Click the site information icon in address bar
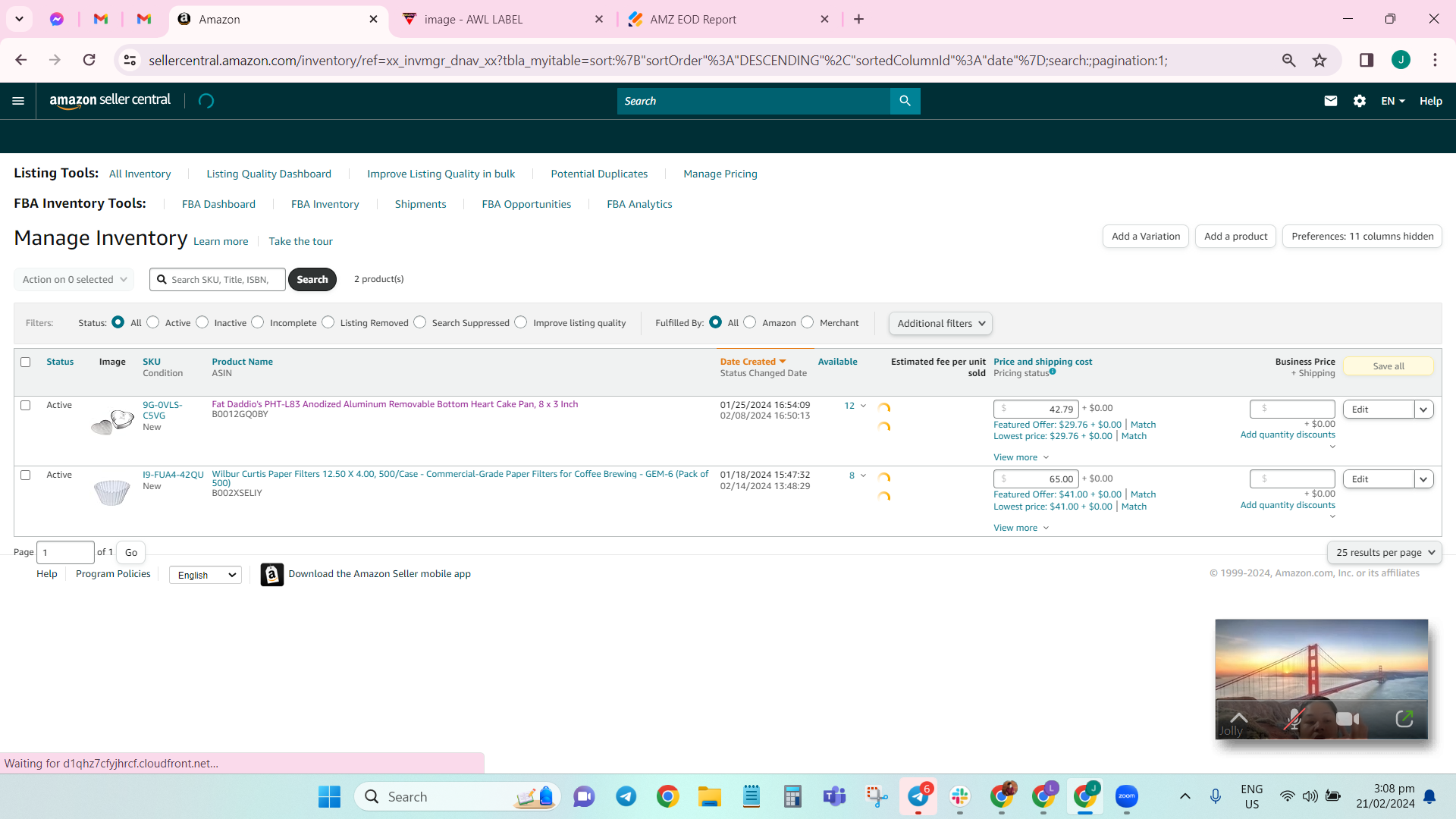This screenshot has width=1456, height=819. tap(130, 60)
